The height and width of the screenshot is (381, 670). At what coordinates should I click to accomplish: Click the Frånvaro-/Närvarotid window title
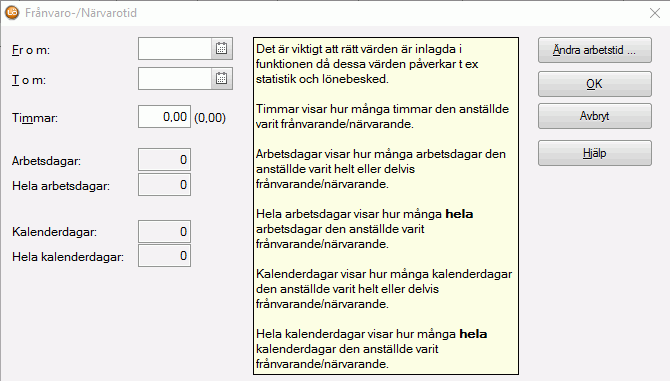pos(81,13)
